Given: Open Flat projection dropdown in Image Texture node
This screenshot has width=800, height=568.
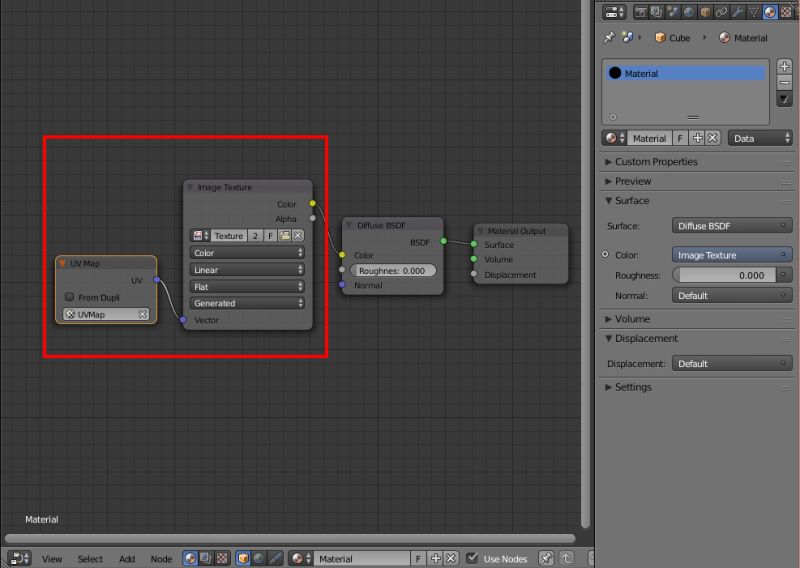Looking at the screenshot, I should tap(247, 287).
